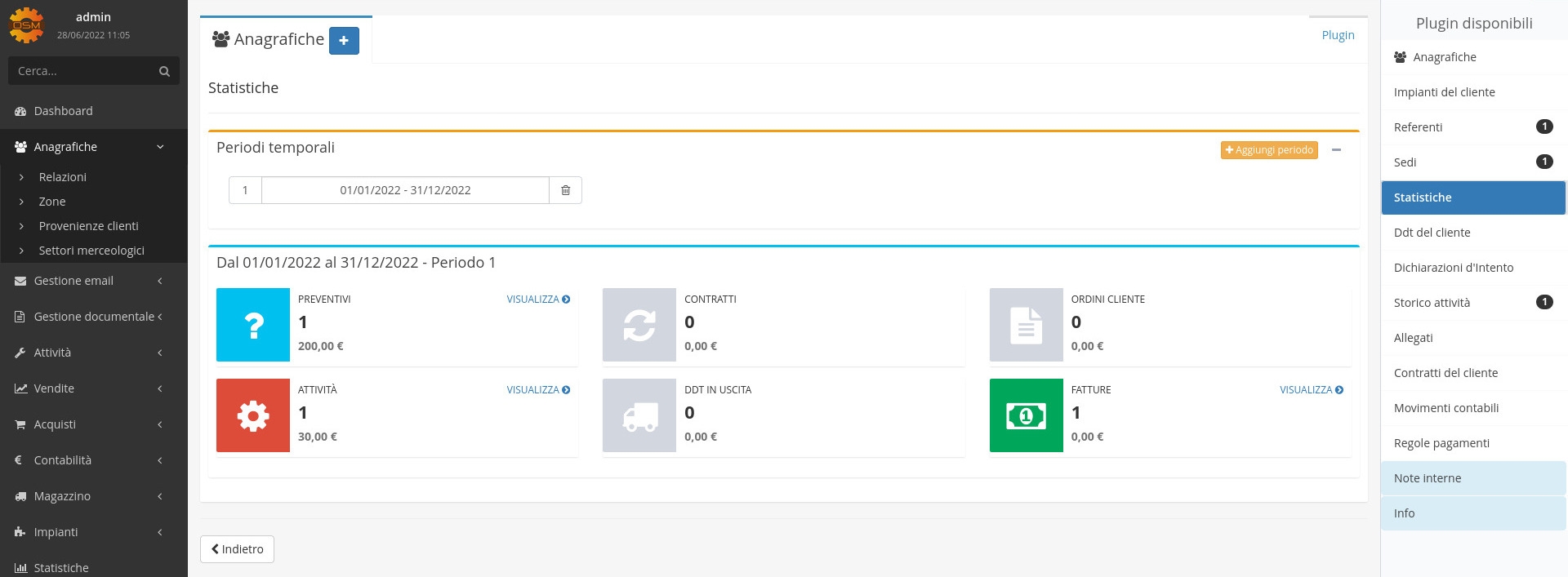
Task: Go back using the Indietro button
Action: [237, 549]
